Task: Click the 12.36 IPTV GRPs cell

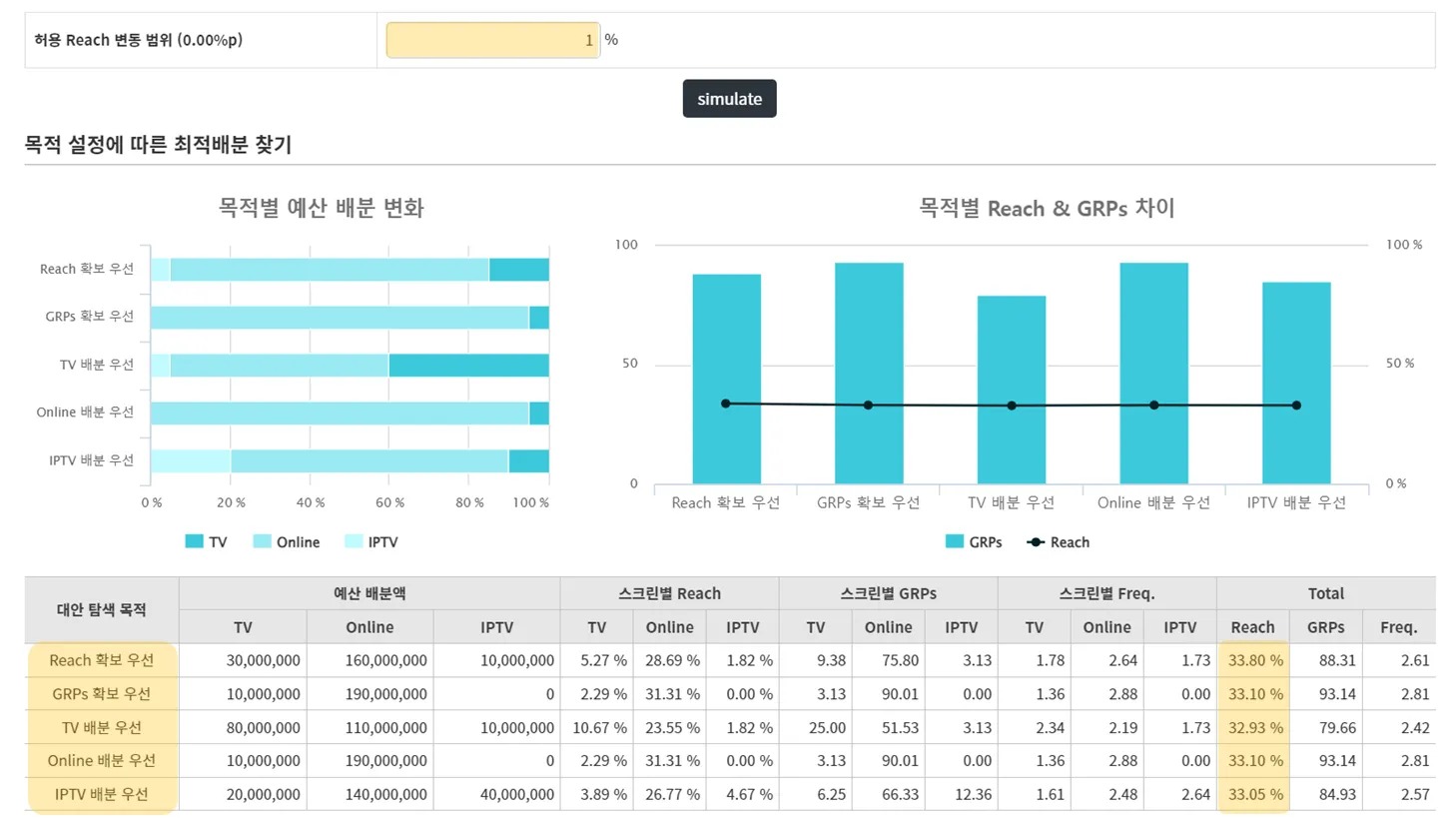Action: tap(962, 794)
